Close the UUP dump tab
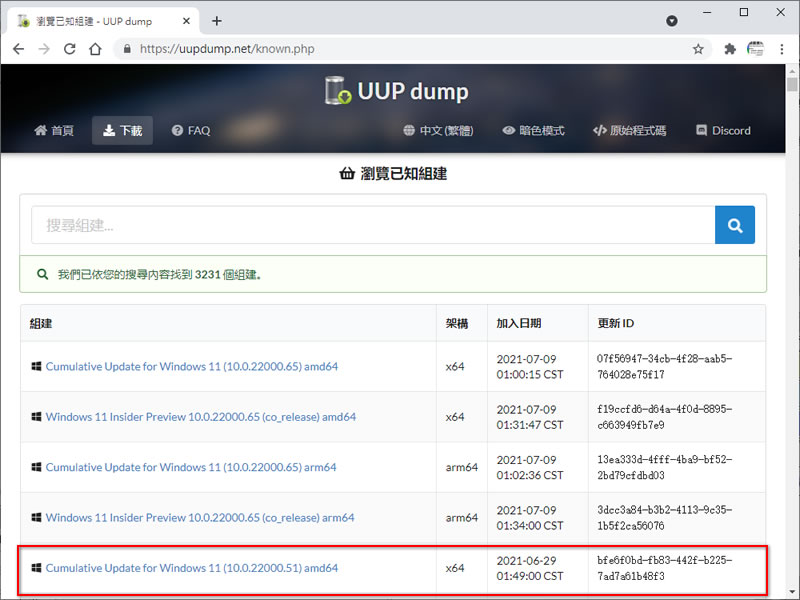Image resolution: width=800 pixels, height=600 pixels. pos(186,21)
